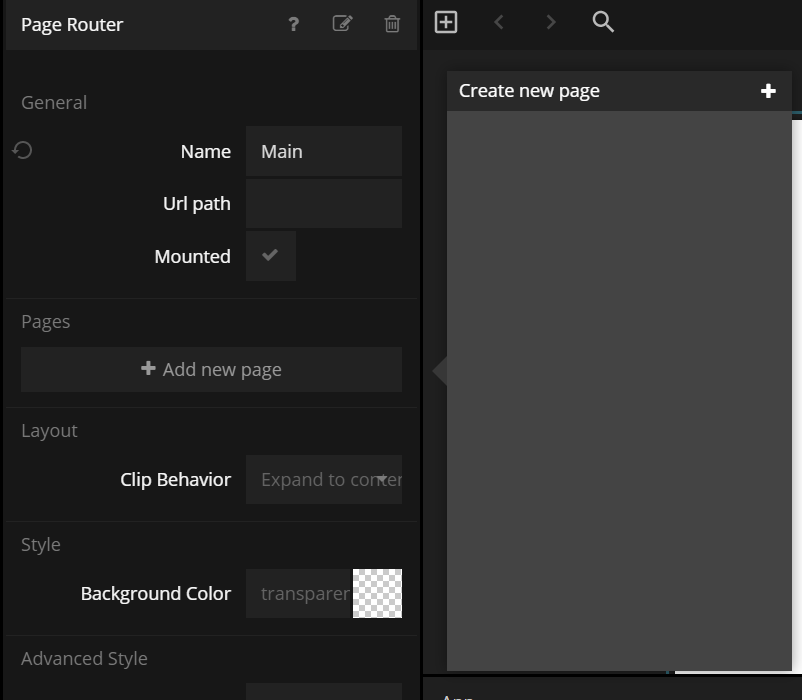The image size is (802, 700).
Task: Select the General section header
Action: pos(54,103)
